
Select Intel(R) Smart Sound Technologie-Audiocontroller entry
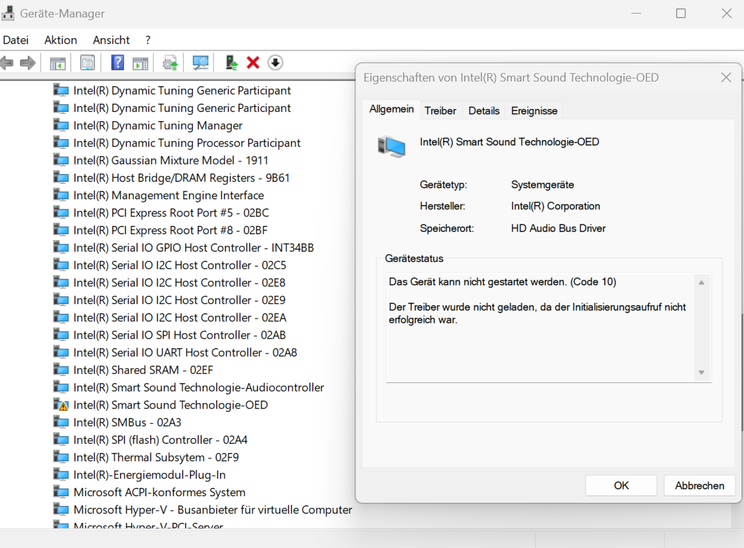pyautogui.click(x=198, y=387)
